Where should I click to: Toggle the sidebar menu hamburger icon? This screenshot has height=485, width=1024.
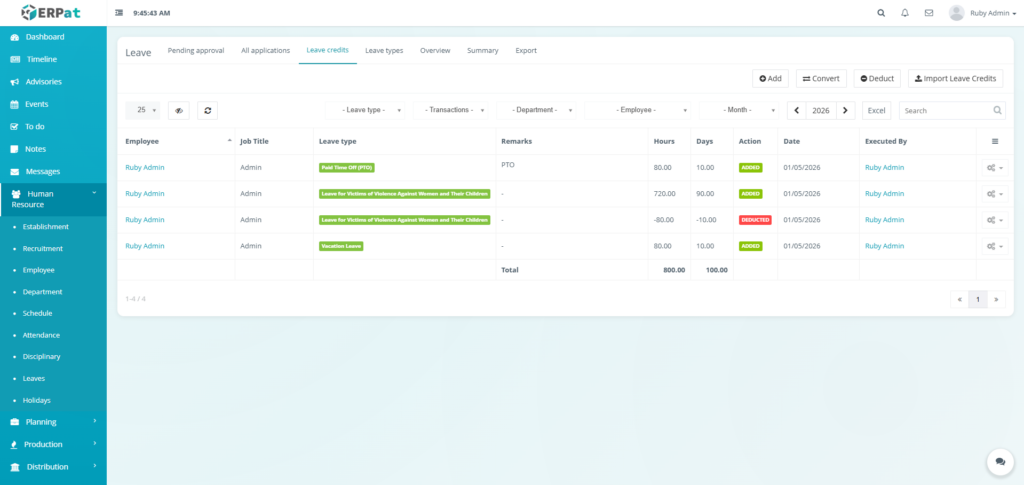(120, 13)
